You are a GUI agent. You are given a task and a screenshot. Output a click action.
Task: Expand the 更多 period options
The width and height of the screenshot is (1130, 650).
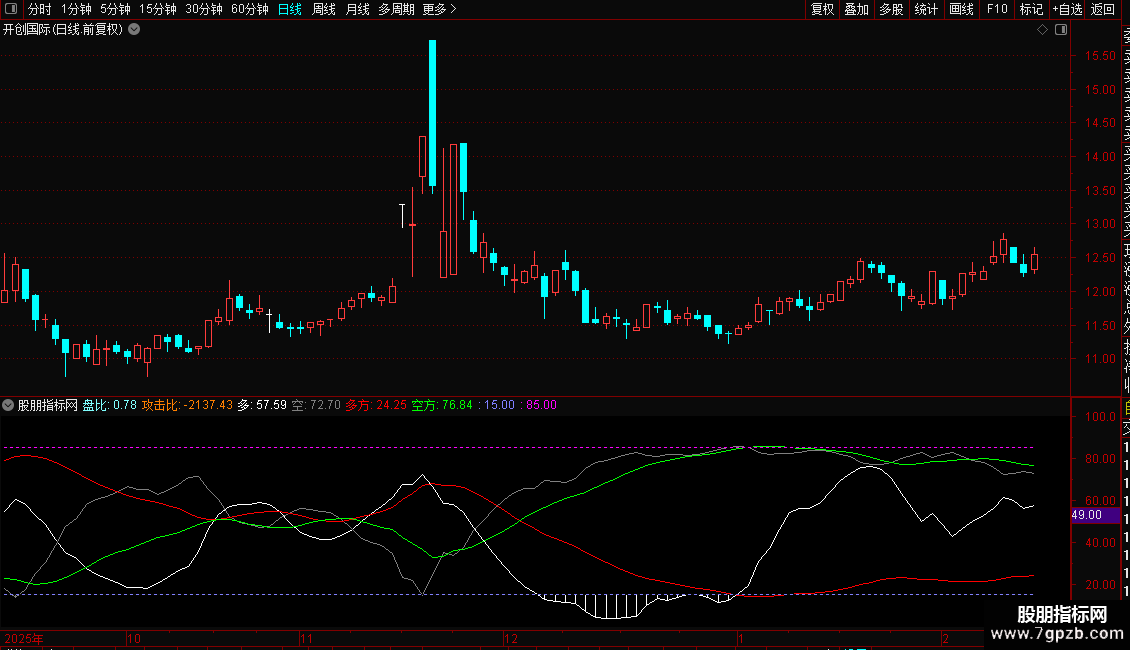(439, 9)
